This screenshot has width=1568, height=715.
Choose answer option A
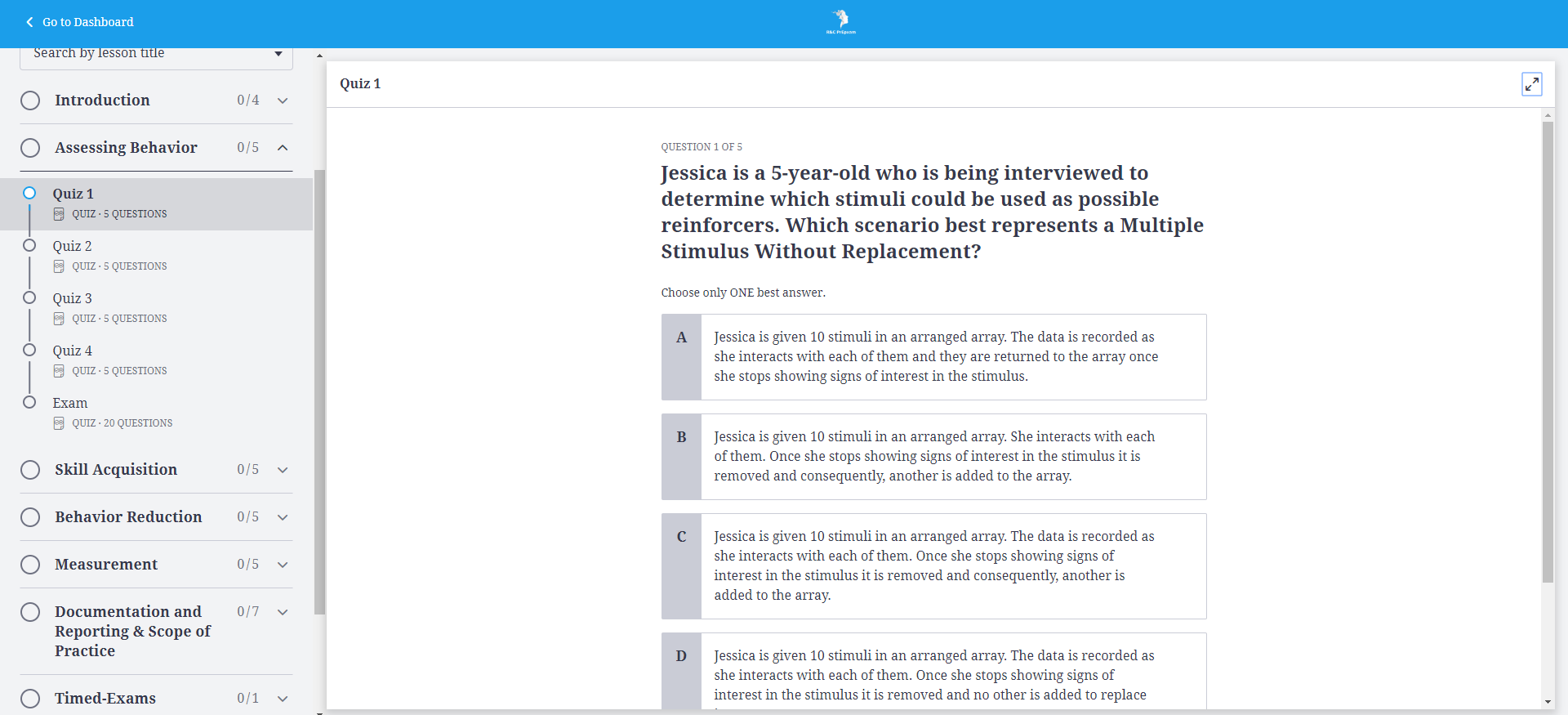click(x=933, y=357)
